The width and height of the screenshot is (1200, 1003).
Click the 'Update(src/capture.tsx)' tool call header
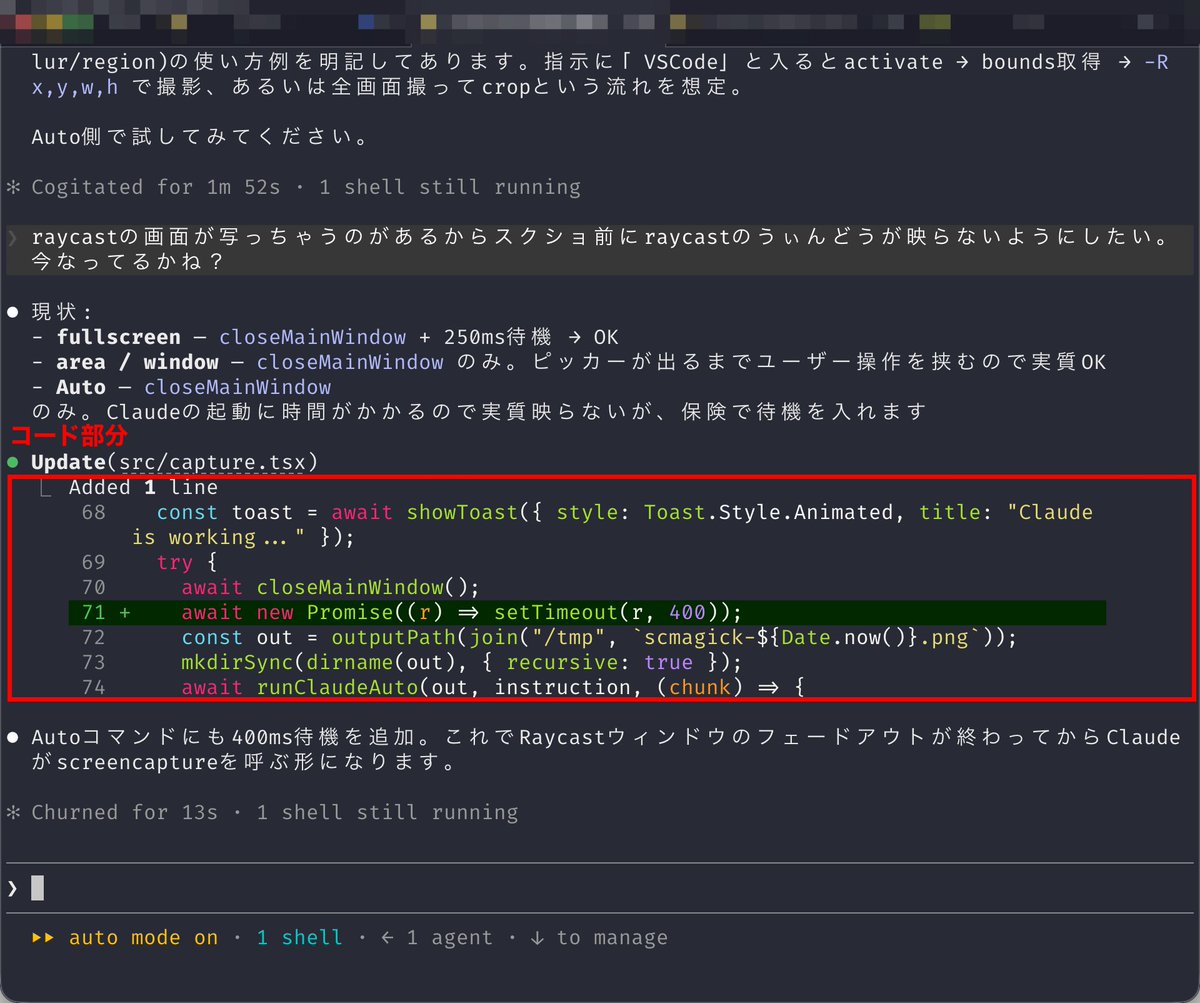[x=175, y=462]
